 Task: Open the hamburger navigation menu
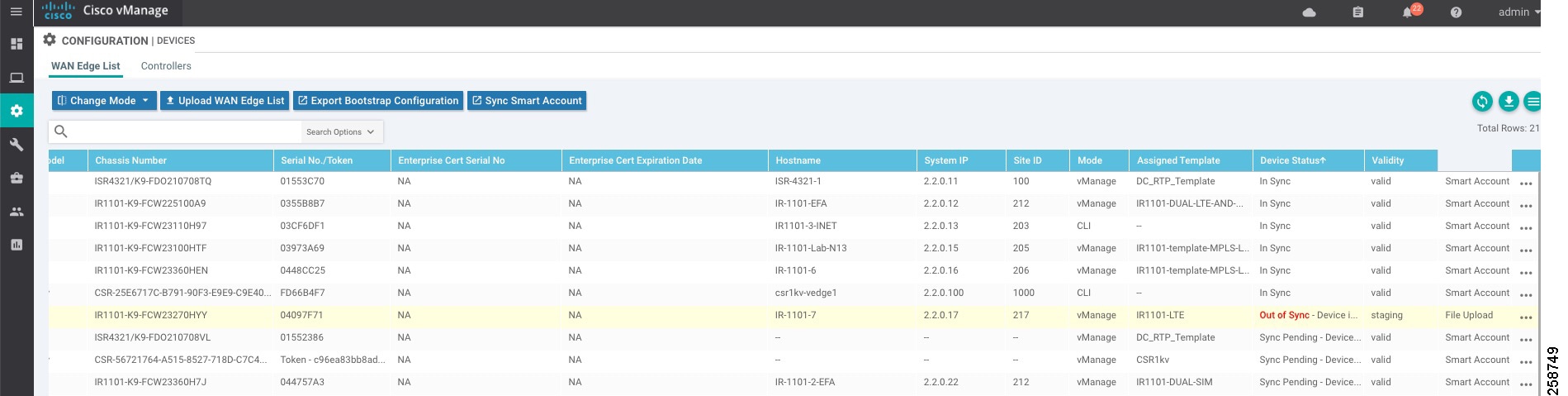(x=16, y=12)
